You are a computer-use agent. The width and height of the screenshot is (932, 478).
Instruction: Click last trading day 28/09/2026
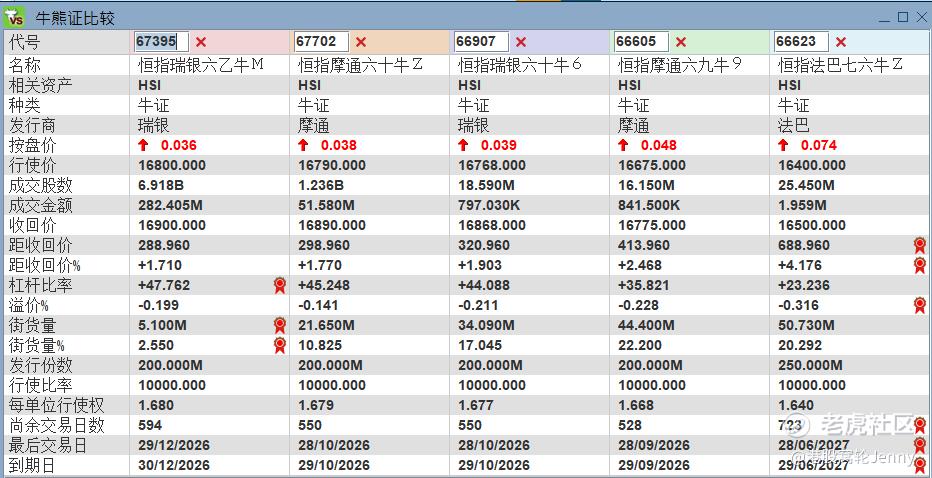[x=653, y=445]
